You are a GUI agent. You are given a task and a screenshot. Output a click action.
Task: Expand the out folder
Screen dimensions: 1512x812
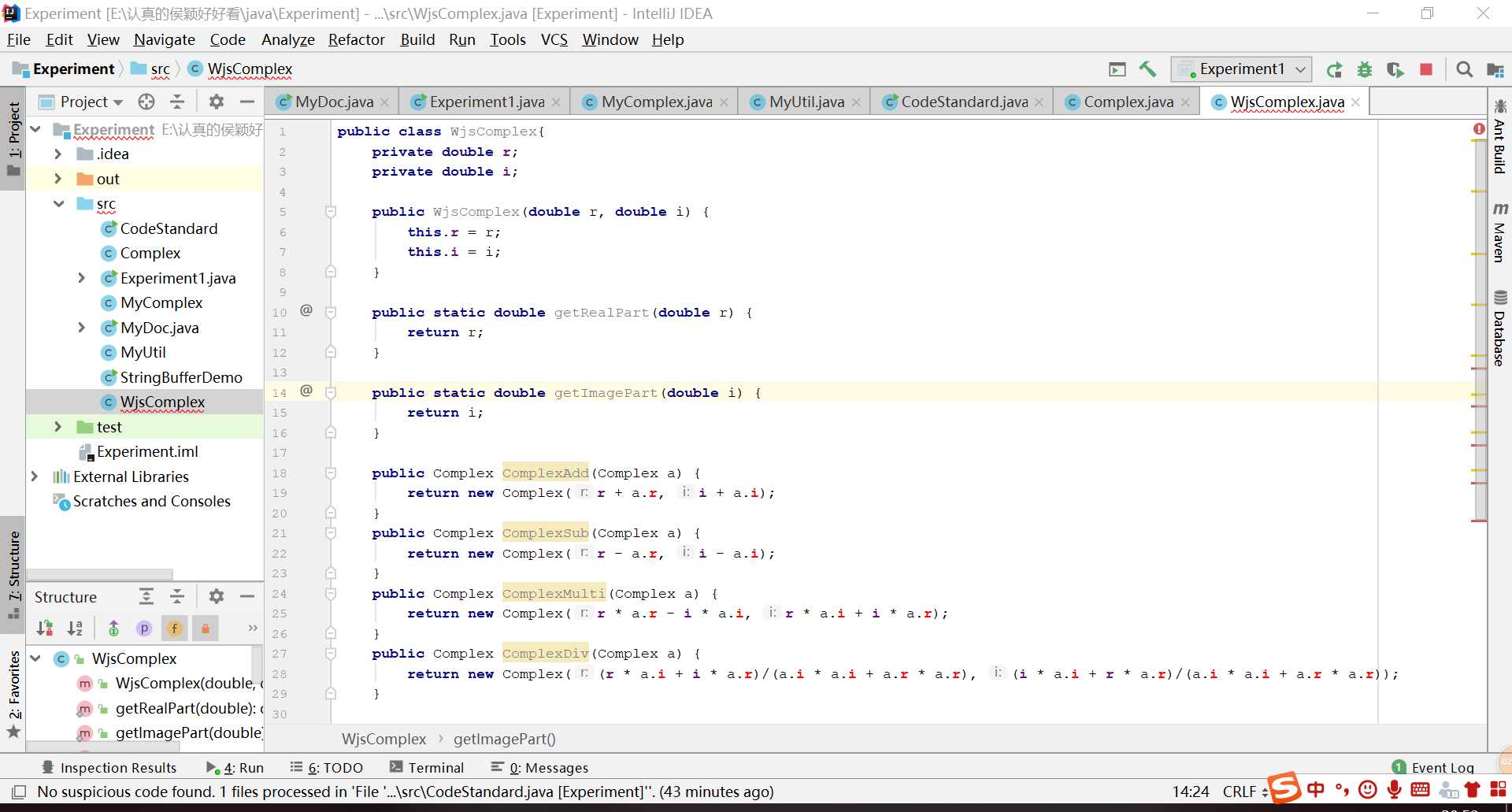click(57, 179)
